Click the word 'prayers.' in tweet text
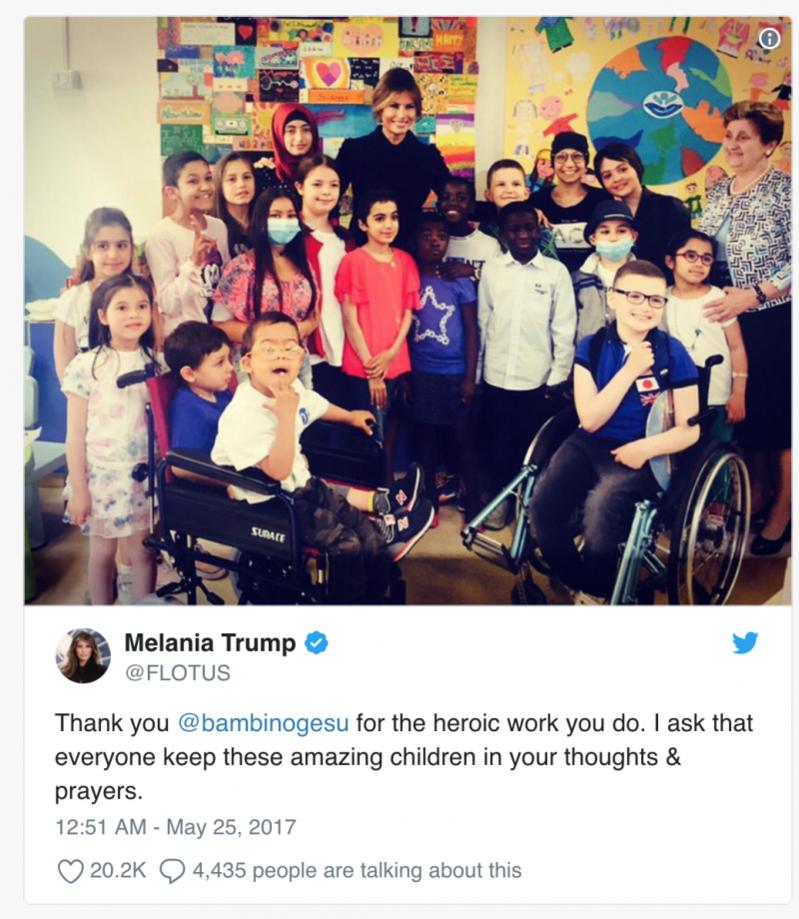This screenshot has width=799, height=919. [x=98, y=792]
